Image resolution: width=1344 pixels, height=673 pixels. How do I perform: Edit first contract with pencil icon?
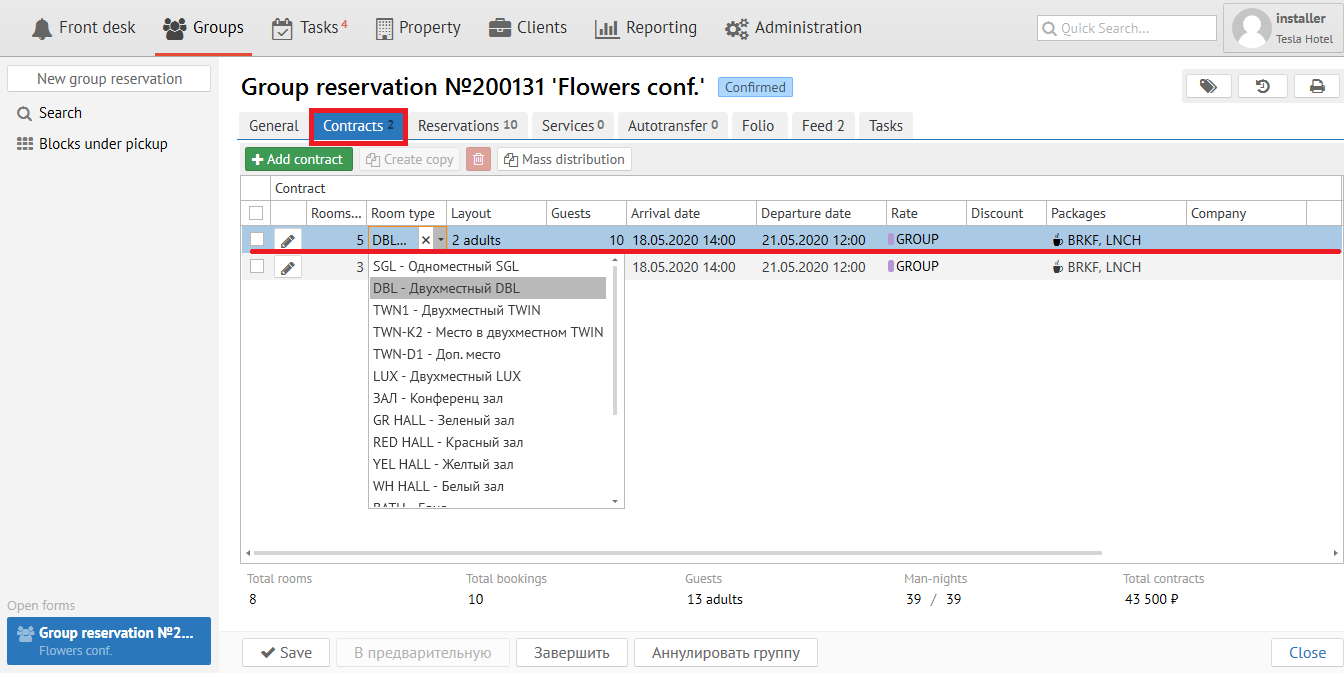(287, 240)
